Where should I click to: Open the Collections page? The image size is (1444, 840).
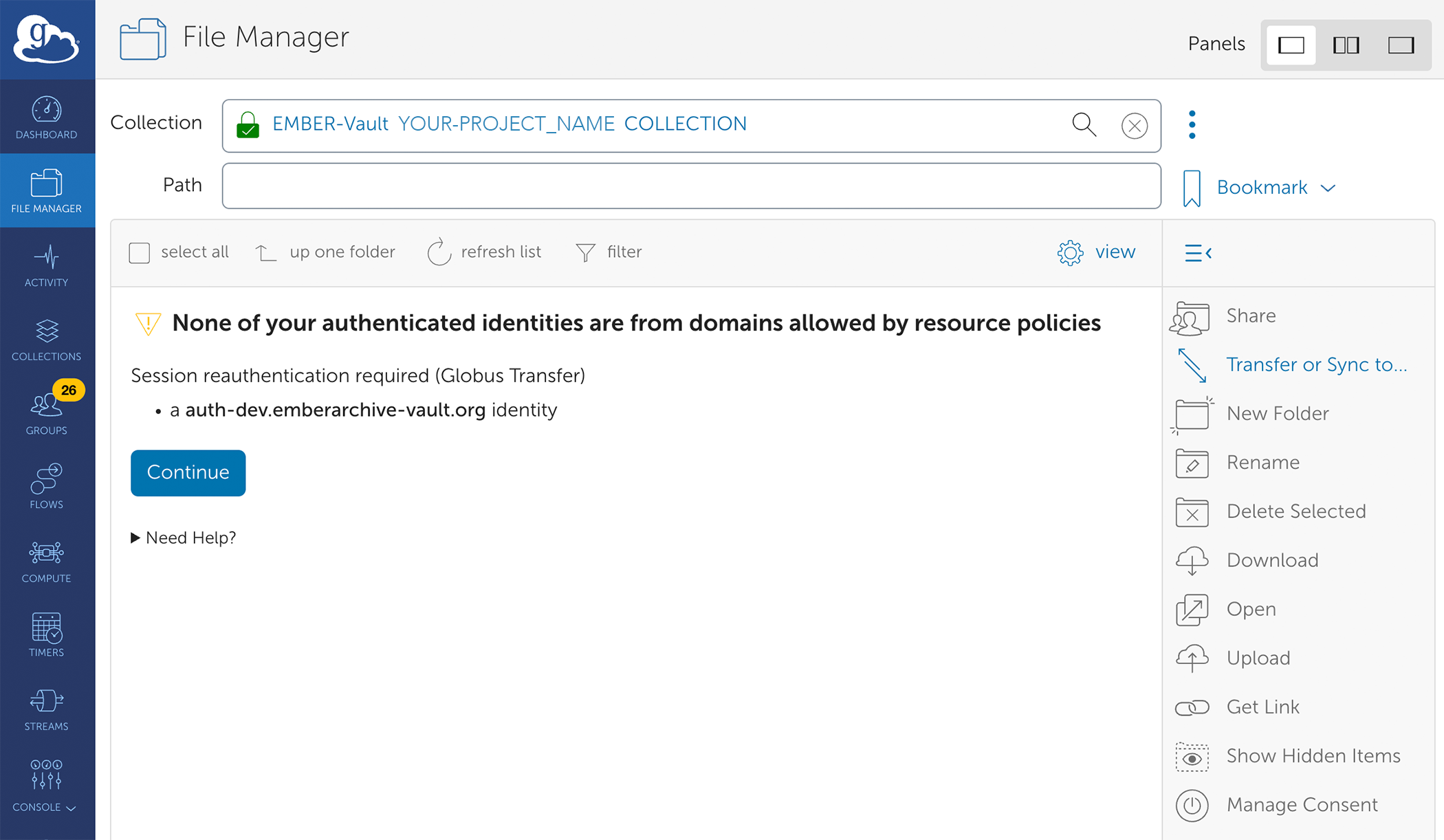(x=47, y=340)
